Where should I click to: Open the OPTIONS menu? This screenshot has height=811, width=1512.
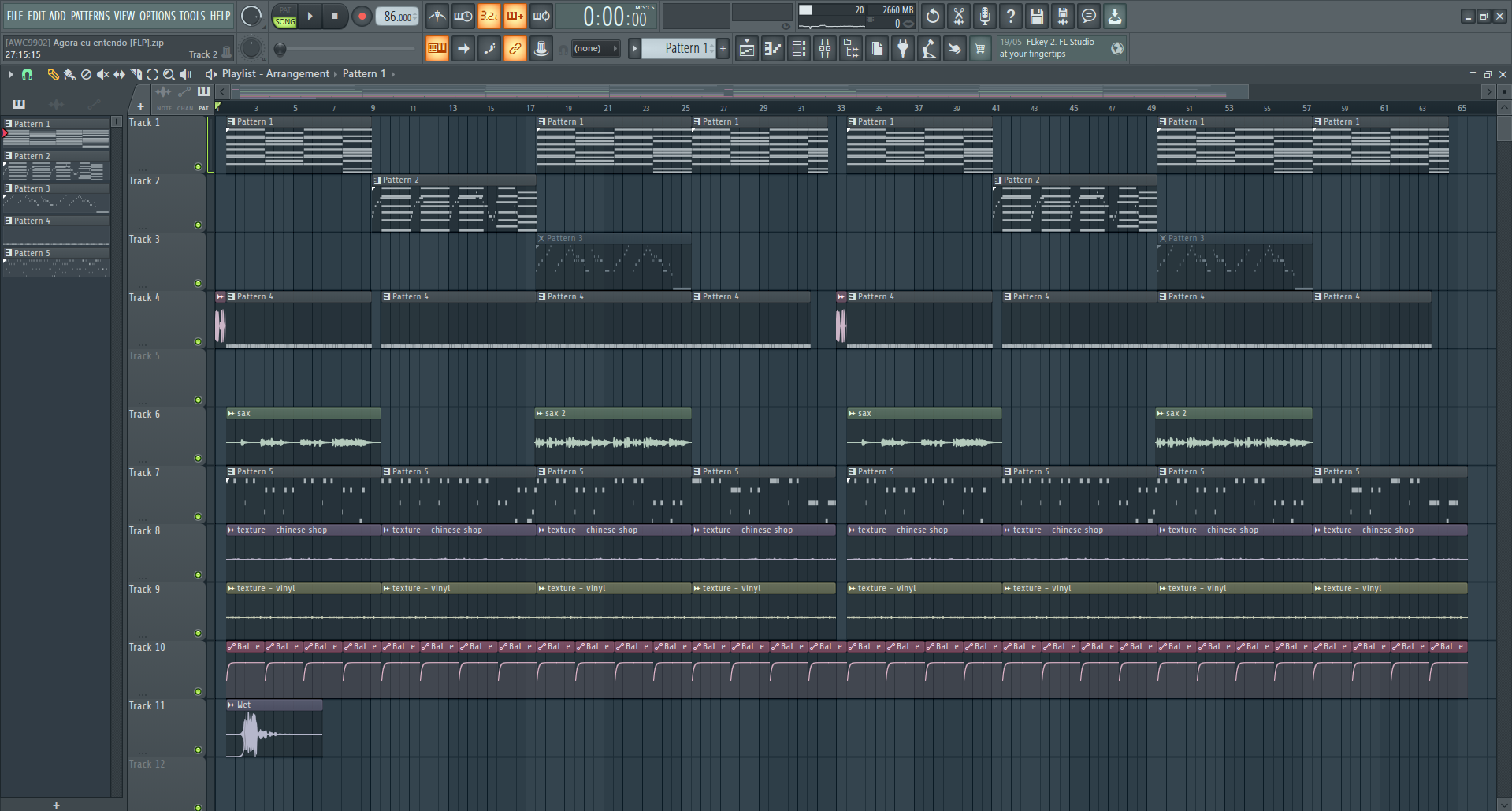(158, 16)
